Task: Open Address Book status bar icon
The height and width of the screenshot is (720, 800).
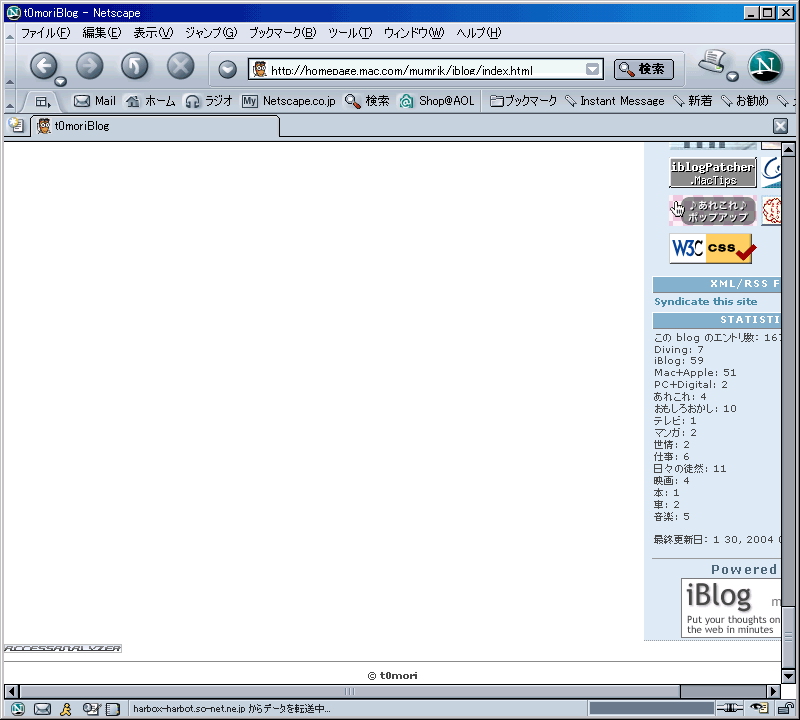Action: (112, 709)
